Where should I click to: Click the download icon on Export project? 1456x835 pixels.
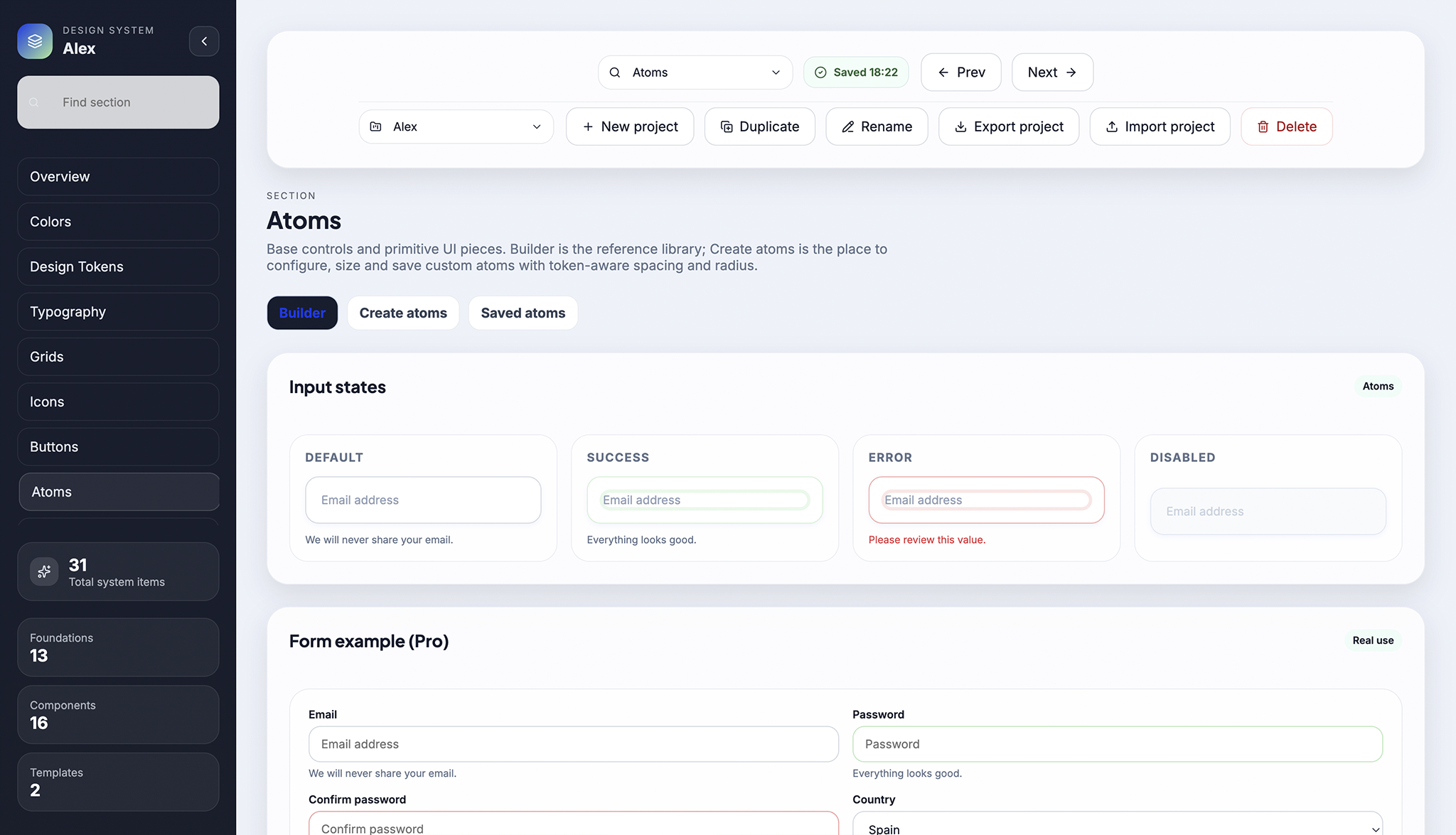pos(960,126)
